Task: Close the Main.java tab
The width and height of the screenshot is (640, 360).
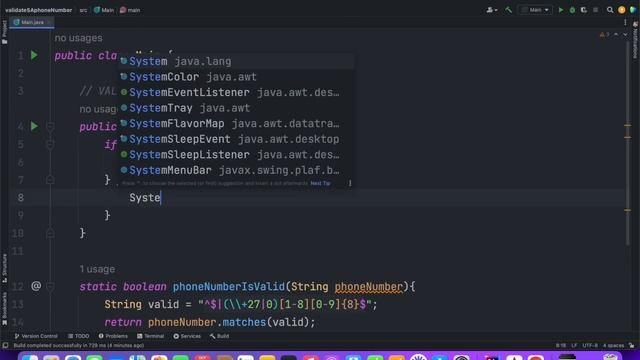Action: pos(49,22)
